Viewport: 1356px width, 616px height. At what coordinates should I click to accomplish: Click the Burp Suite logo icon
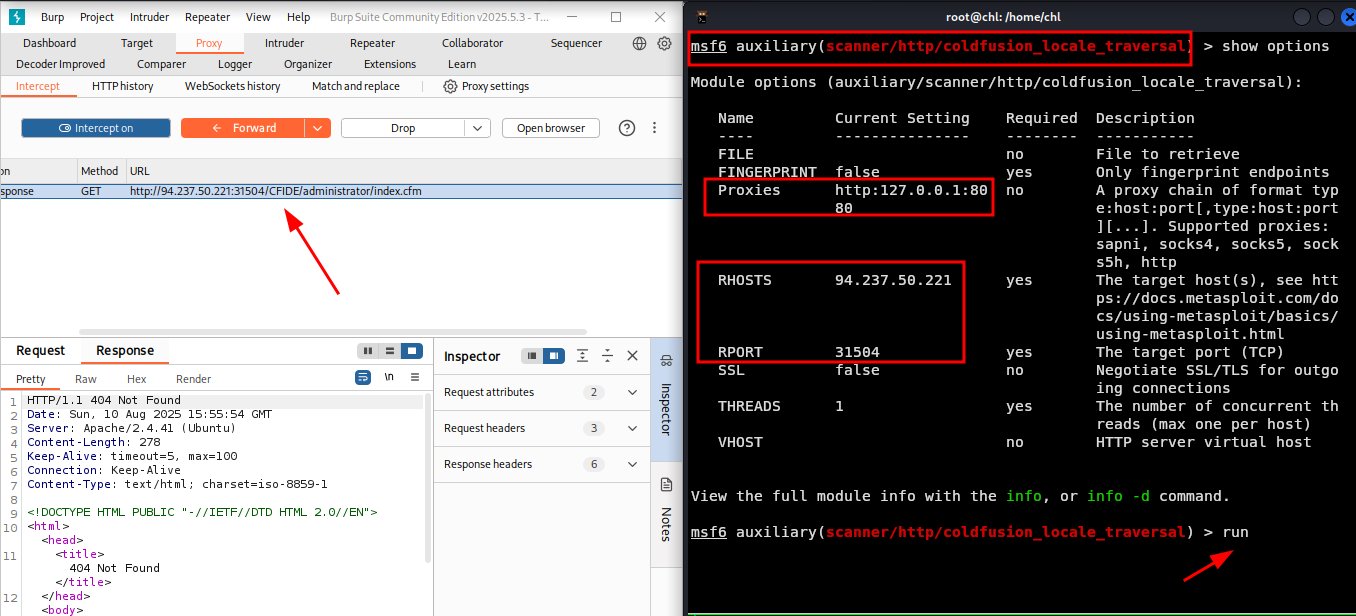(x=17, y=17)
